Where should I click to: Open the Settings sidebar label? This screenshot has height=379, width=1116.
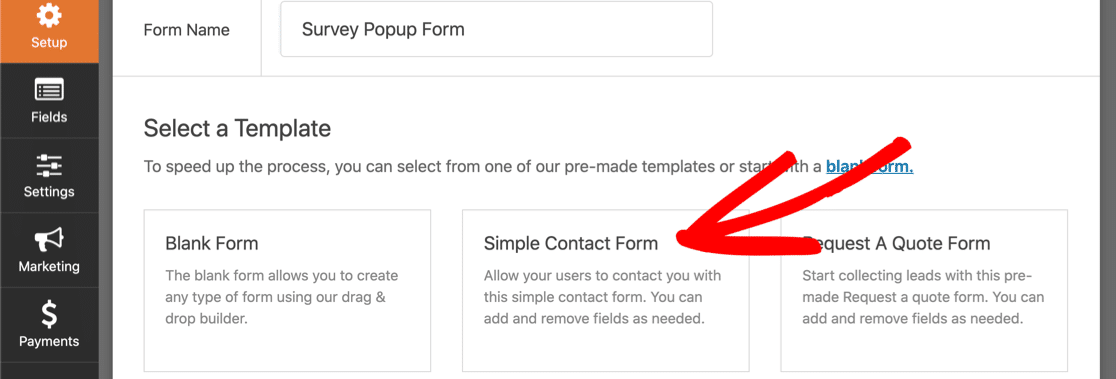49,192
